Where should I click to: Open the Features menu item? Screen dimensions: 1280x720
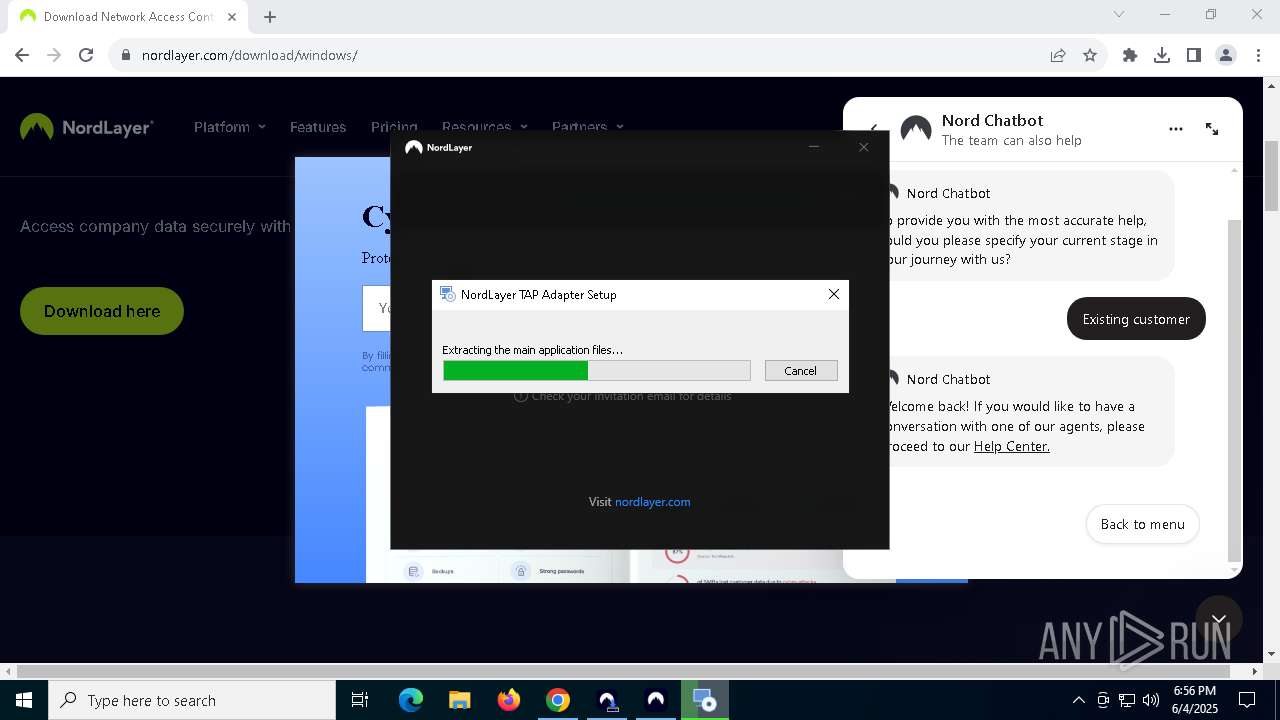click(318, 127)
